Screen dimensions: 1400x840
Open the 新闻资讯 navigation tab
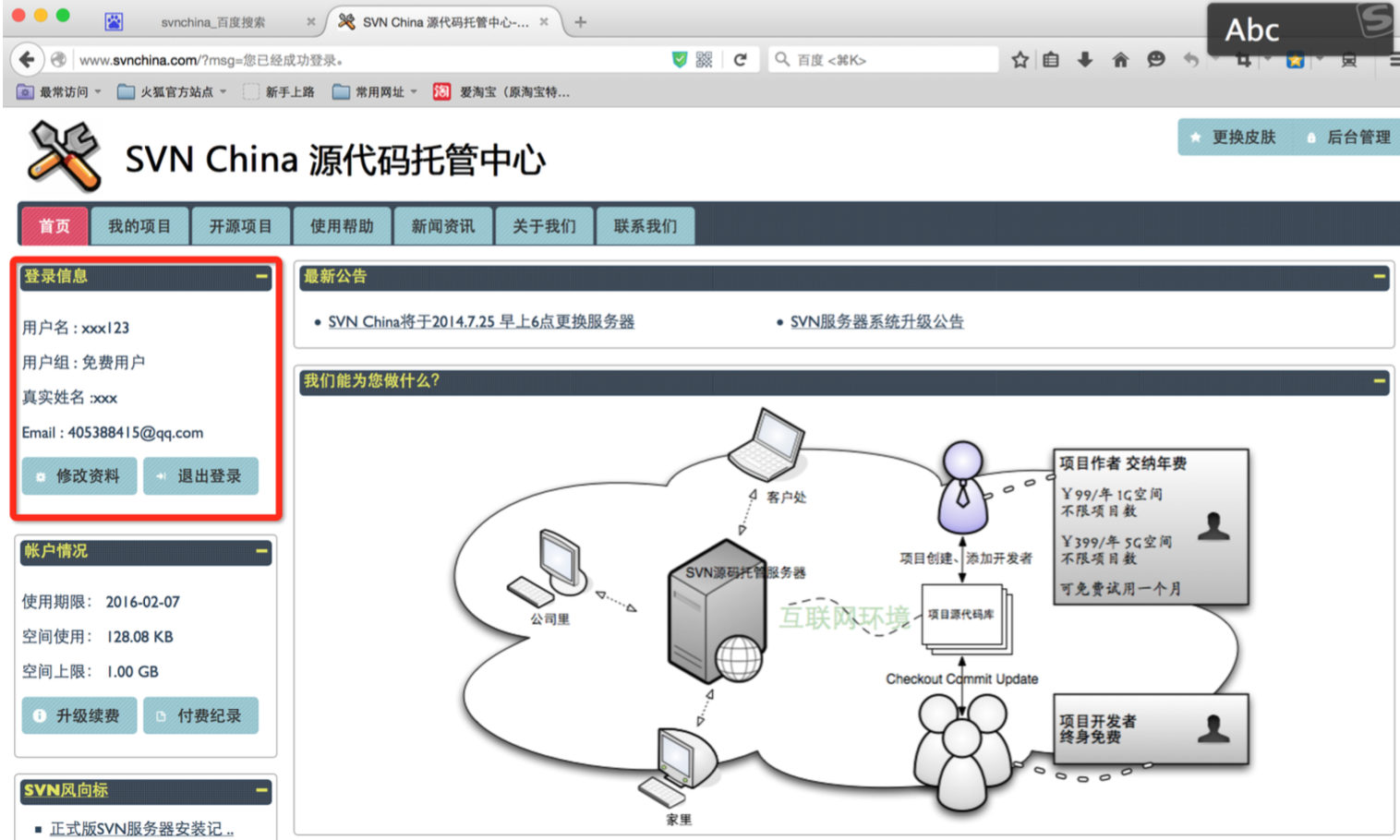pyautogui.click(x=443, y=226)
